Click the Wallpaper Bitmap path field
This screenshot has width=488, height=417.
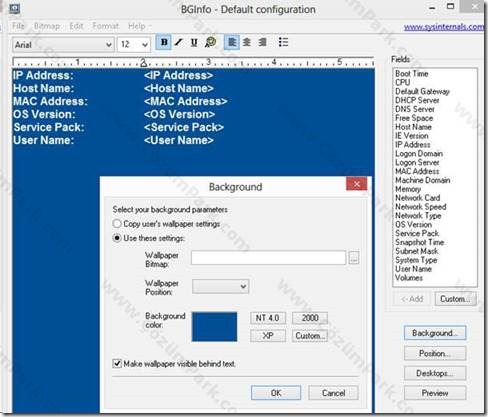[x=268, y=258]
